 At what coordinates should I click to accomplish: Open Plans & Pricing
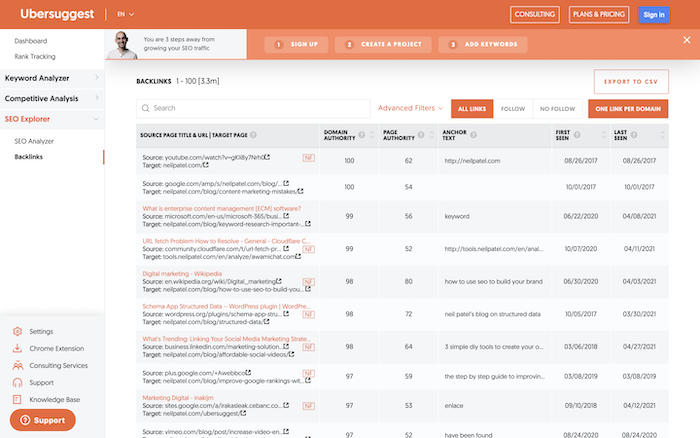point(599,14)
